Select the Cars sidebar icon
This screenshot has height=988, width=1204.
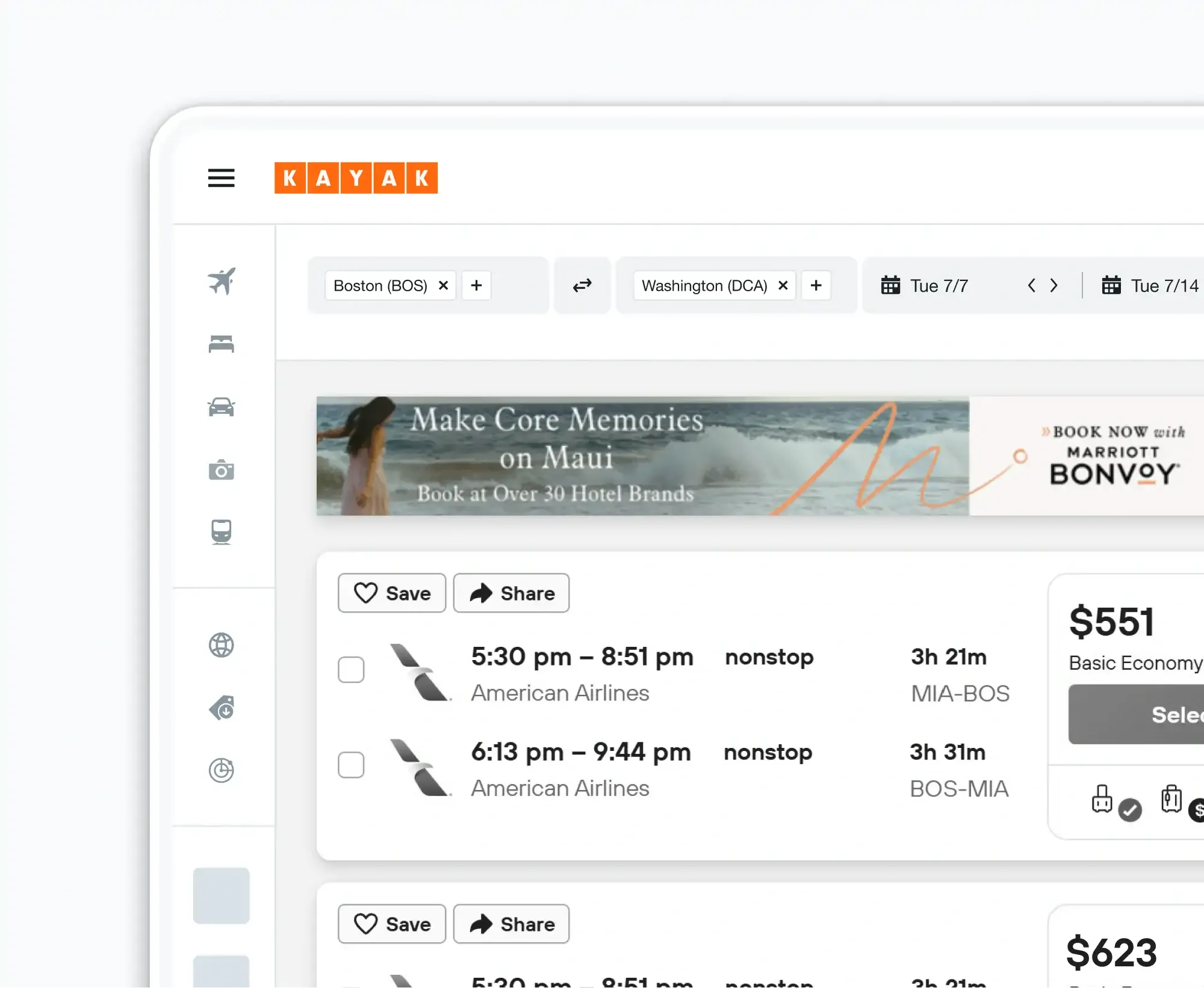pyautogui.click(x=222, y=407)
